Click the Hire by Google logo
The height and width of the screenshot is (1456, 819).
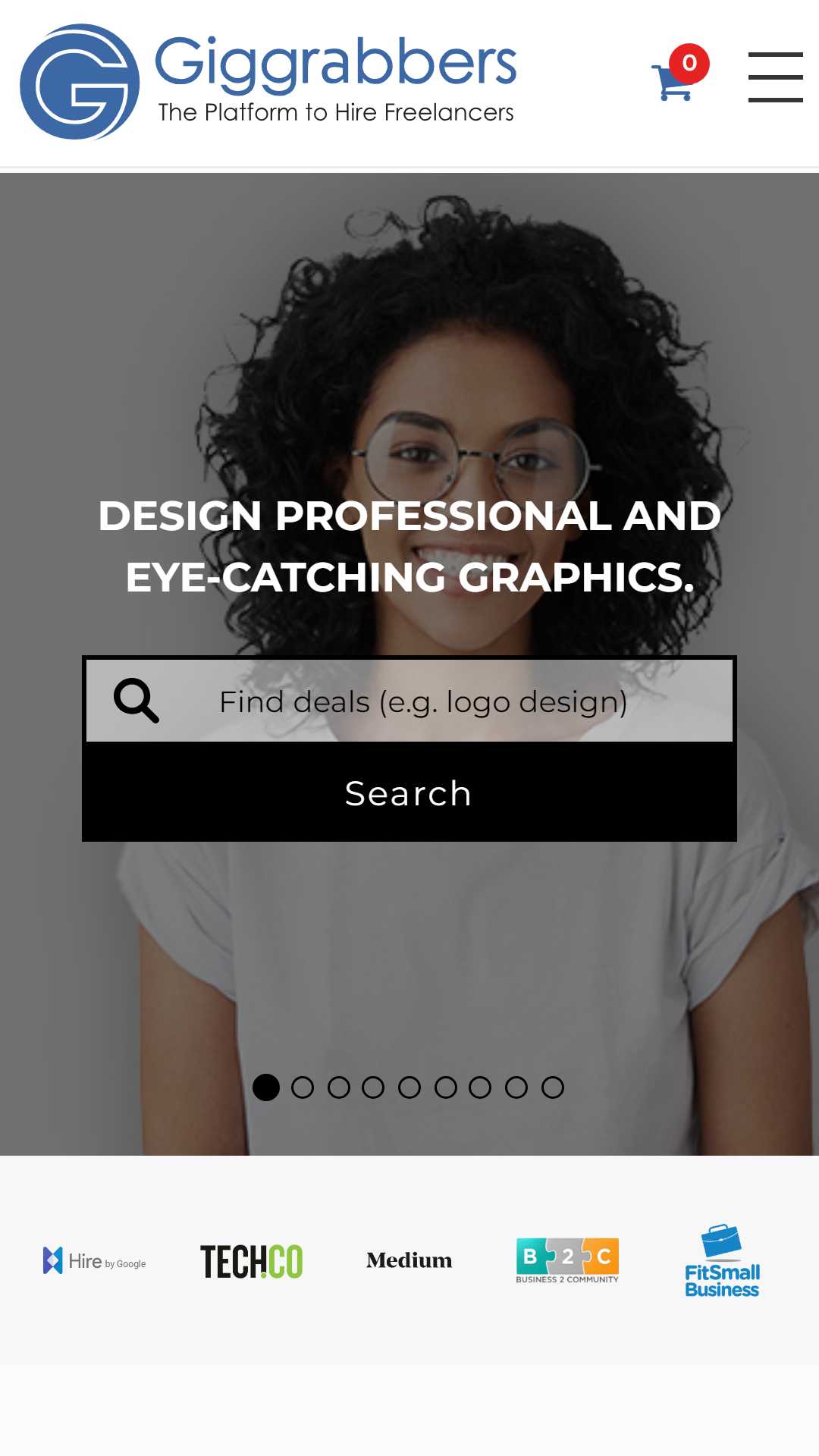(95, 1260)
